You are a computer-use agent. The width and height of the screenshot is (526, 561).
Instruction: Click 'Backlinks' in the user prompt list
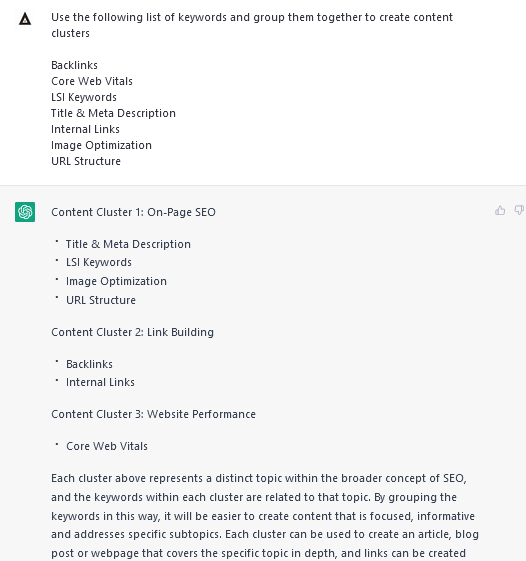point(74,65)
